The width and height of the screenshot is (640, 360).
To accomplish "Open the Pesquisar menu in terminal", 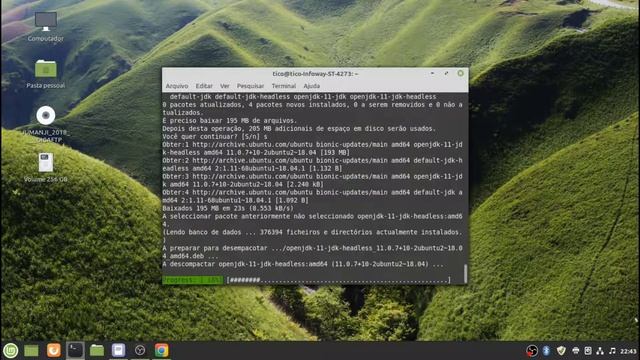I will [251, 86].
